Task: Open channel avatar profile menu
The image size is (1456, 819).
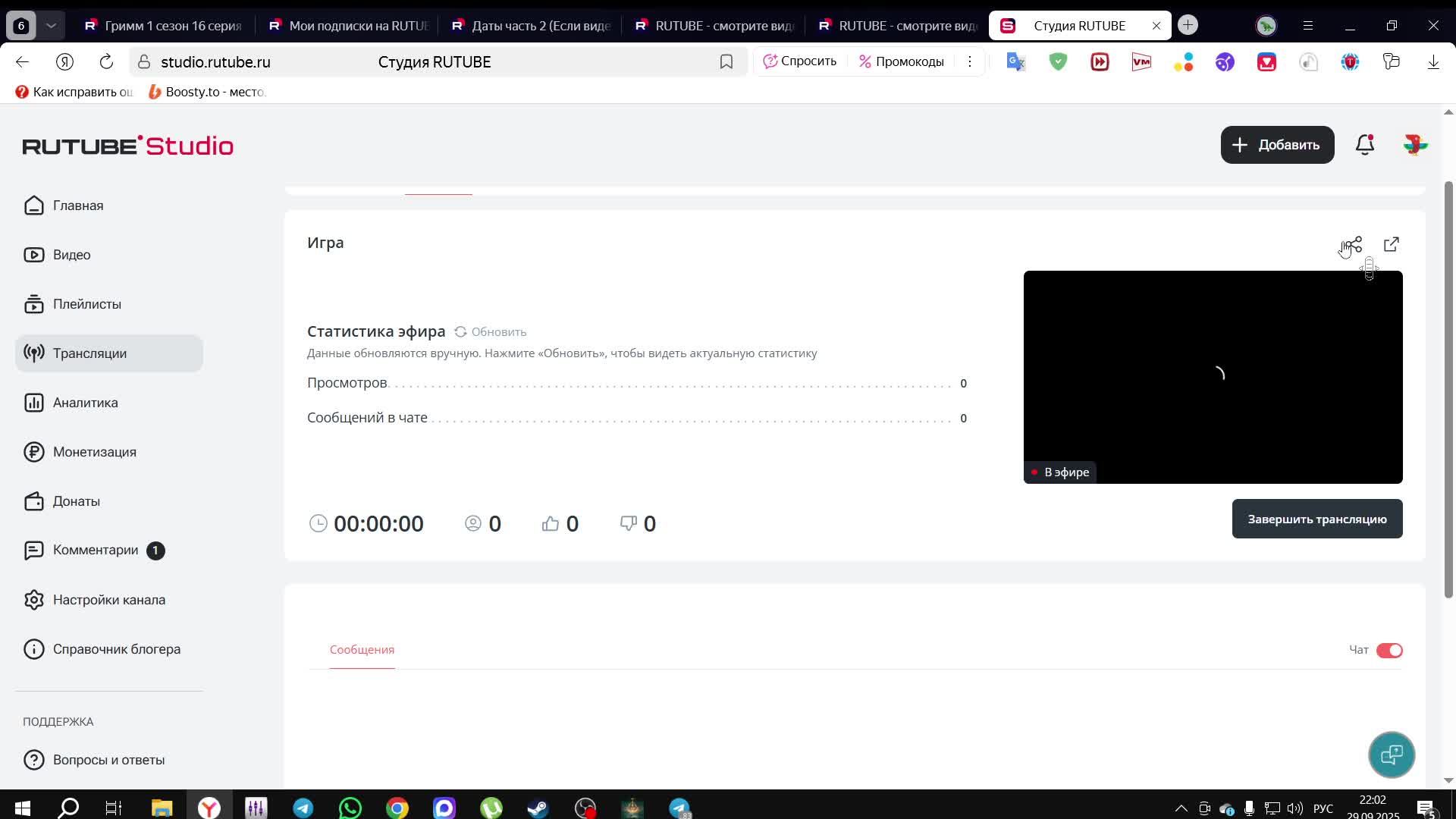Action: coord(1415,144)
